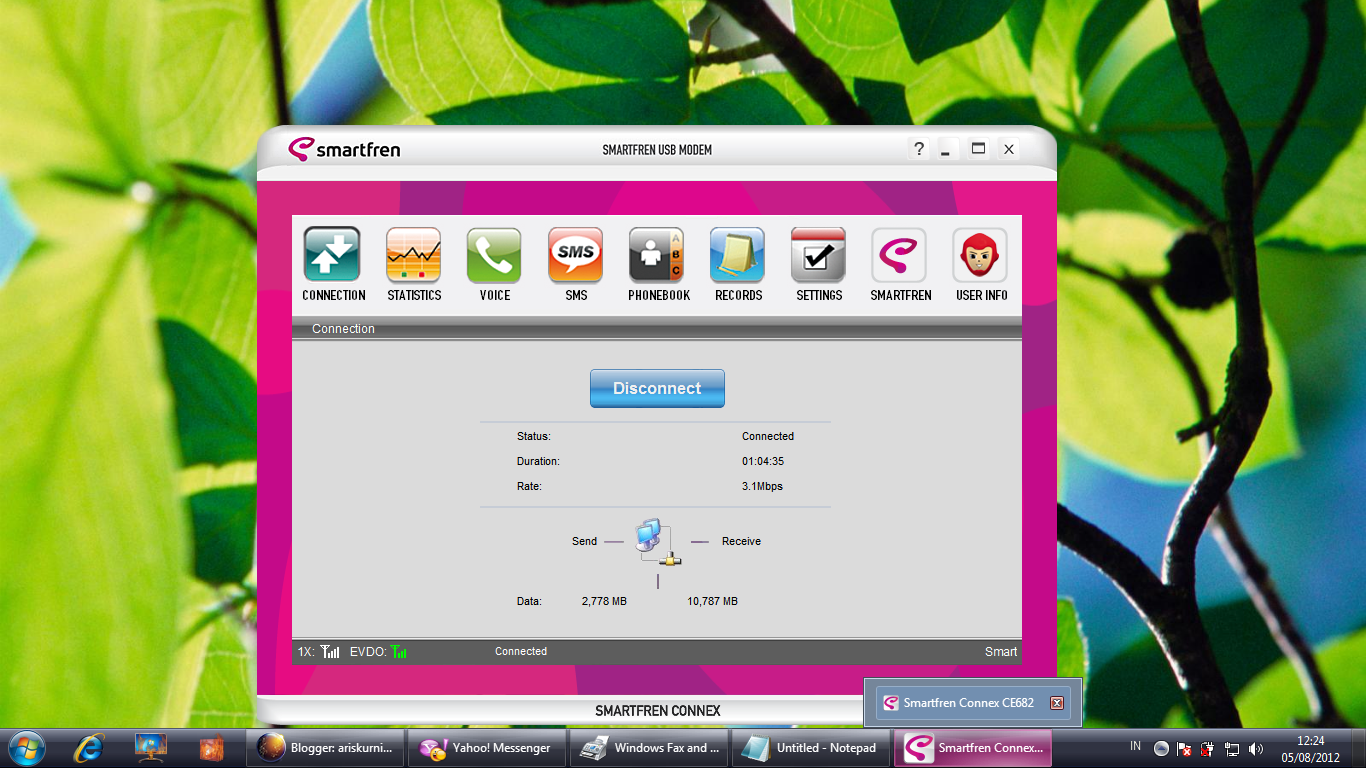Image resolution: width=1366 pixels, height=768 pixels.
Task: Maximize the Smartfren USB Modem window
Action: [979, 149]
